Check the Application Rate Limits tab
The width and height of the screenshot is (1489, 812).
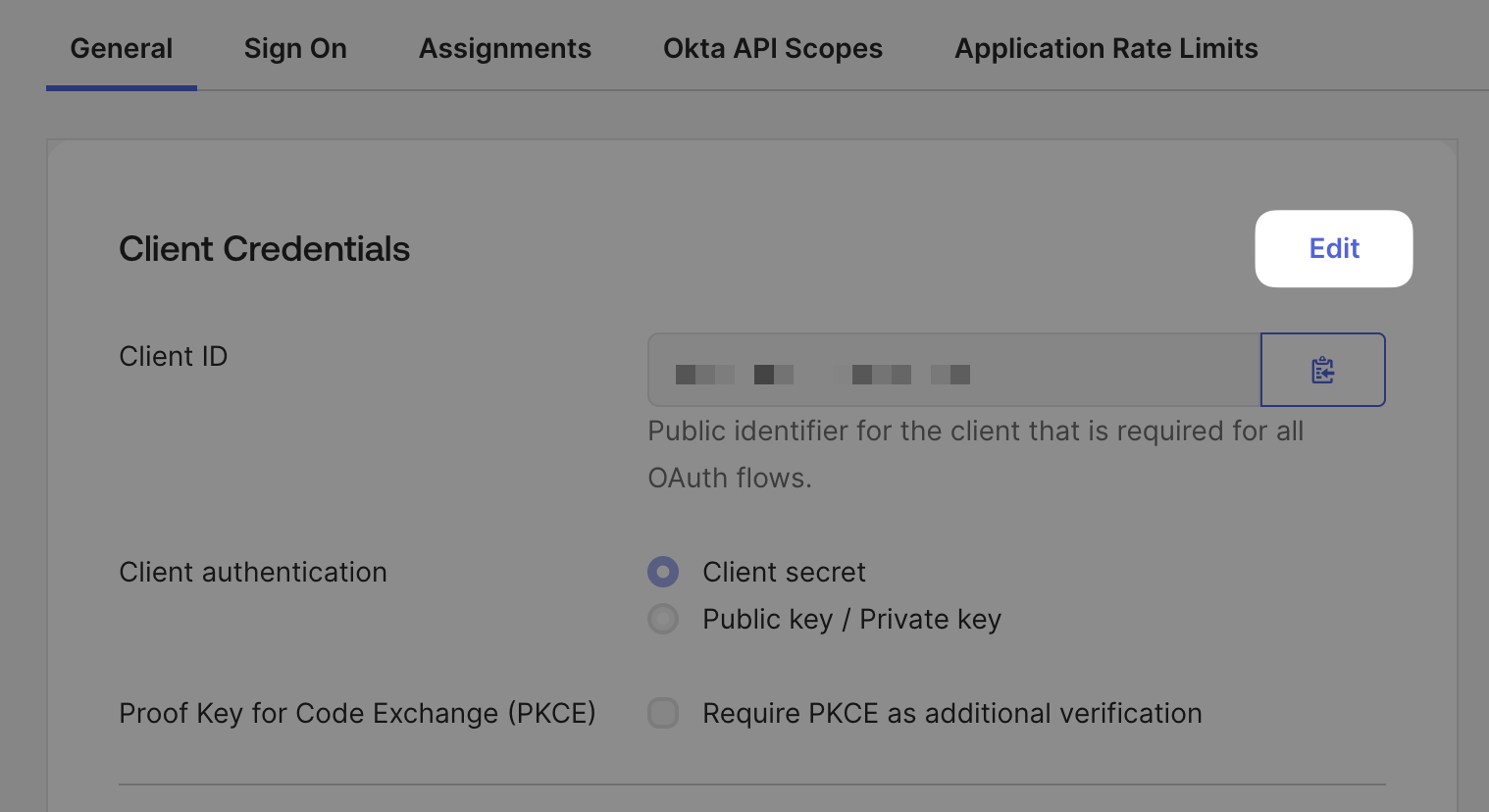point(1105,47)
